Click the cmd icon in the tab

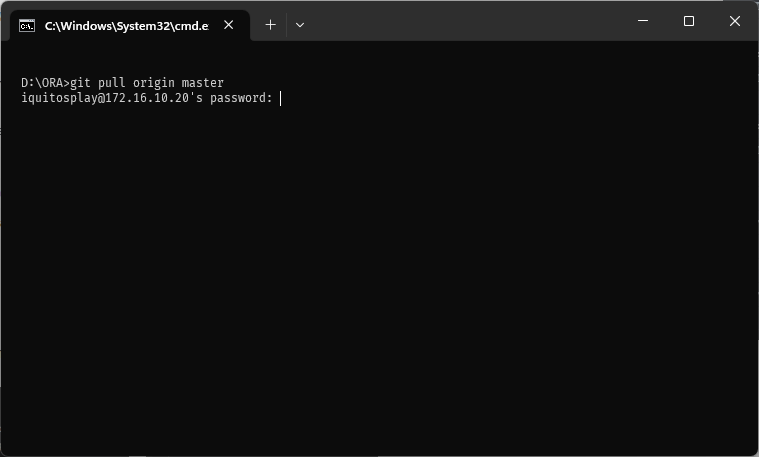27,26
